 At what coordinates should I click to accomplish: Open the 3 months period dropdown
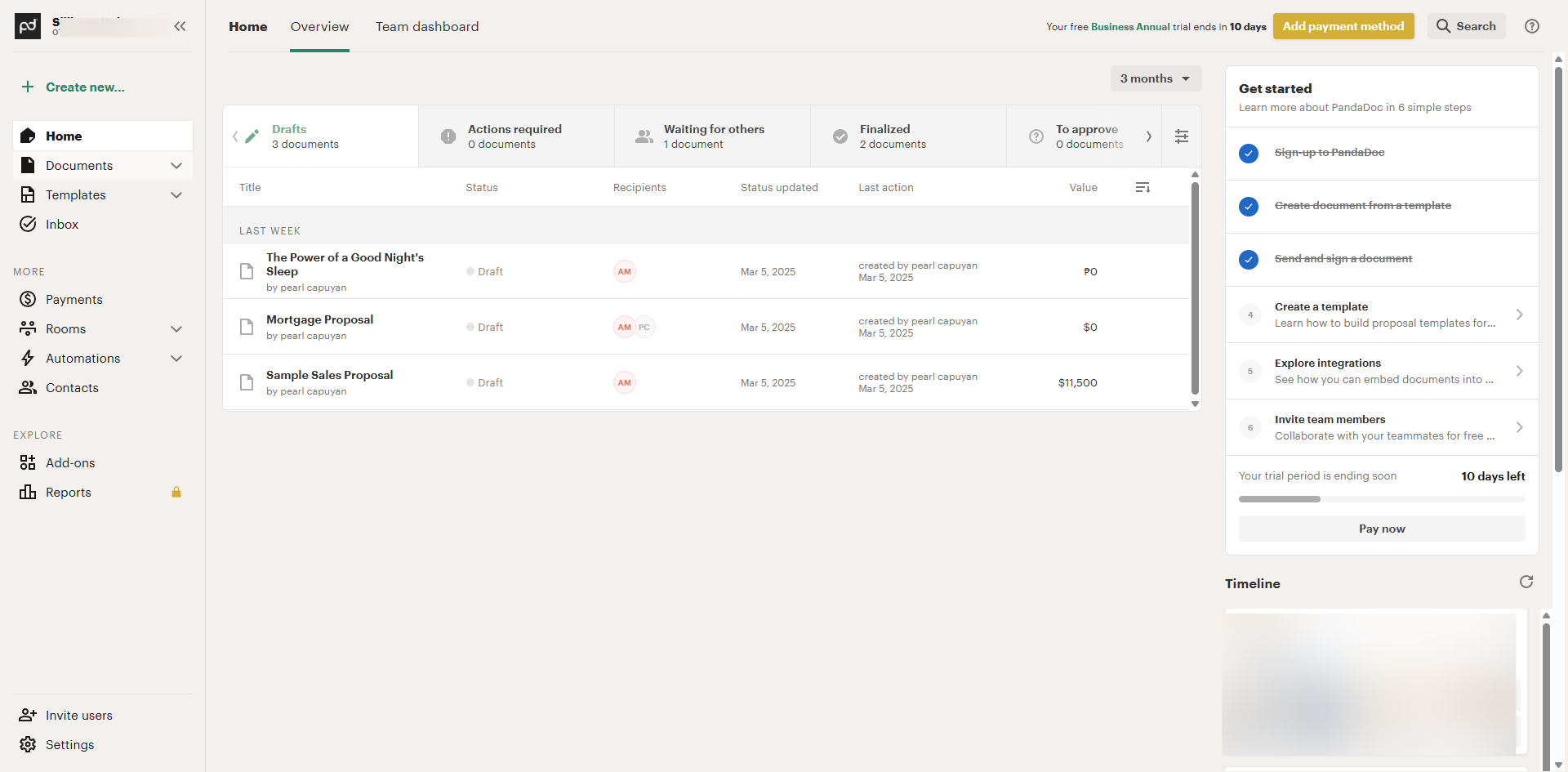pyautogui.click(x=1155, y=78)
